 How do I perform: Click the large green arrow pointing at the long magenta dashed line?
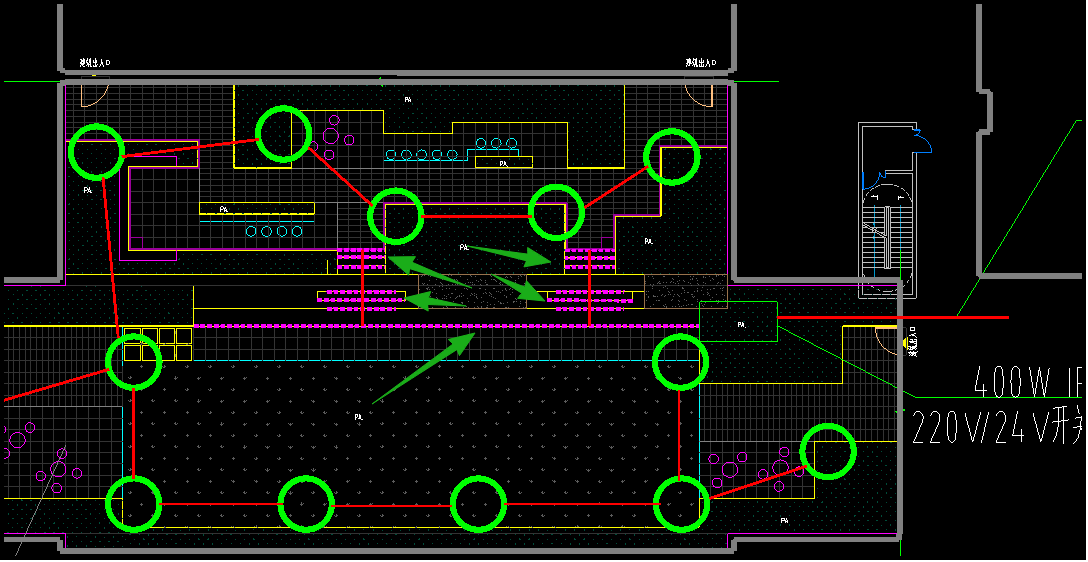[x=424, y=366]
